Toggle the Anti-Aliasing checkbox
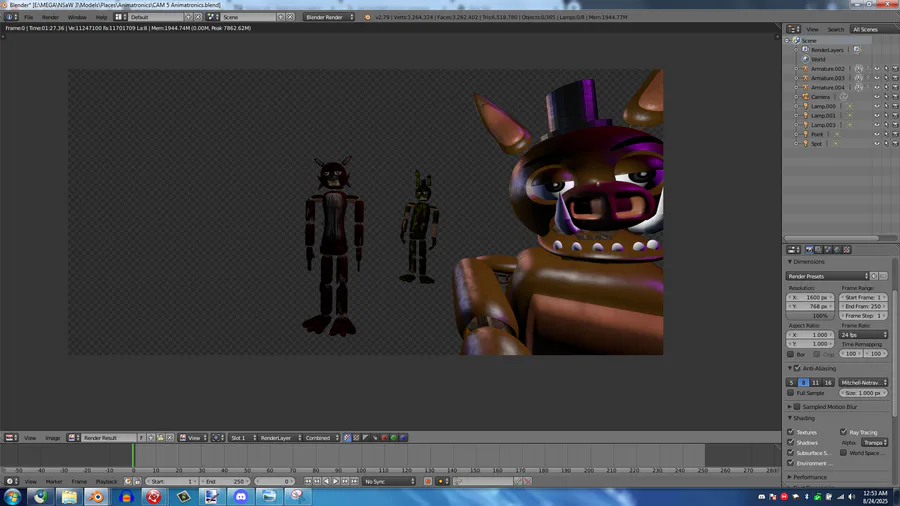This screenshot has width=900, height=506. pos(797,368)
